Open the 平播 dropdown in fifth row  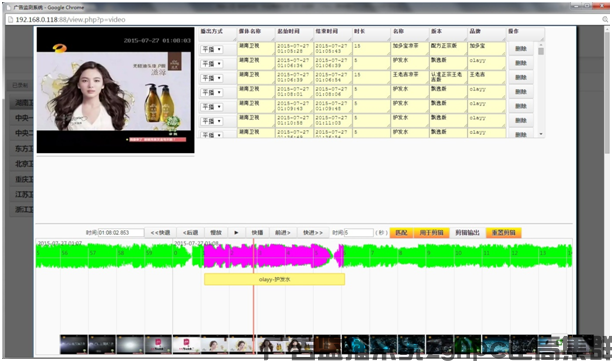[x=212, y=107]
